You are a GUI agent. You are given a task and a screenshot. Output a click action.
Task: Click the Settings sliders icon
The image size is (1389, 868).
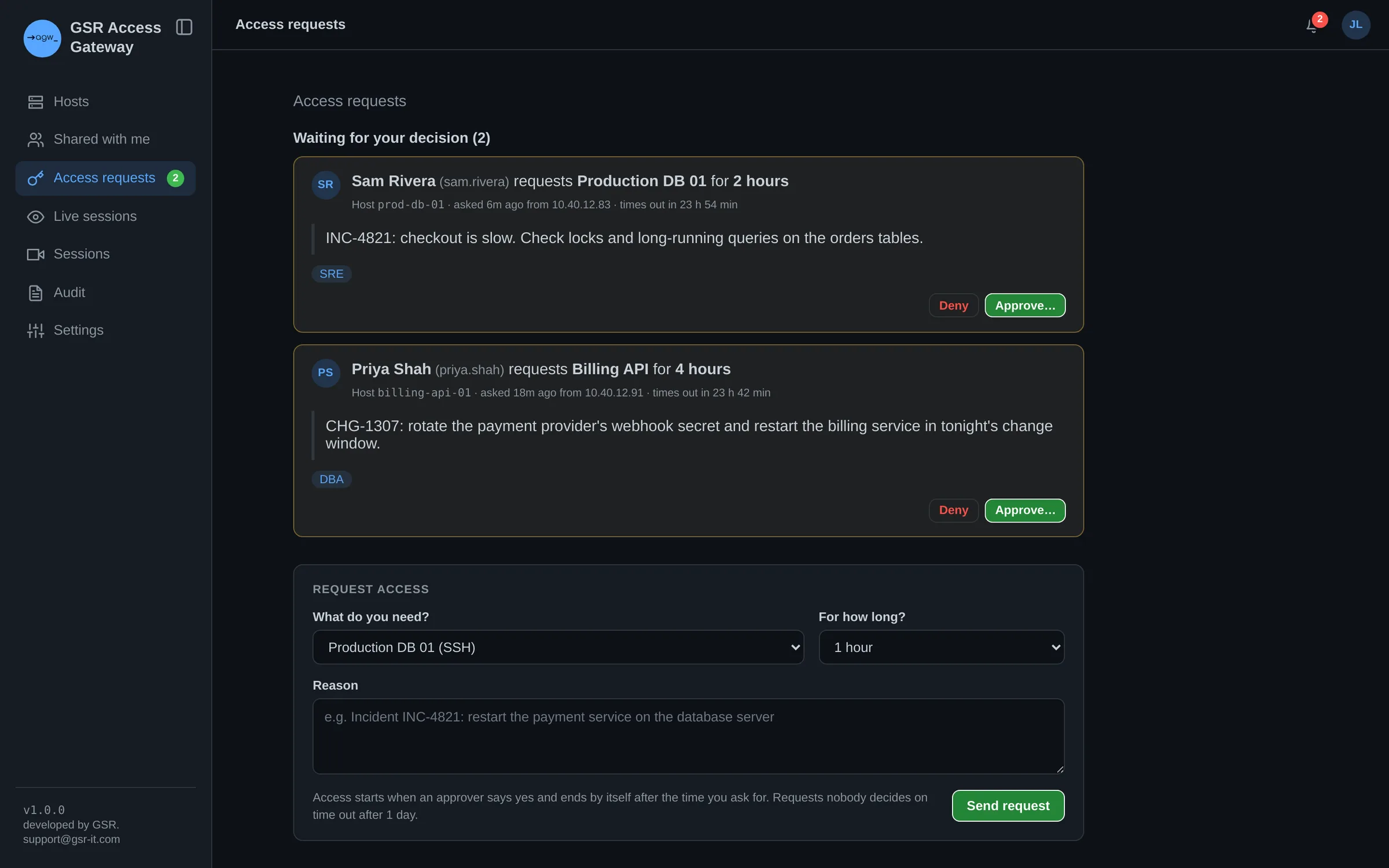tap(35, 330)
